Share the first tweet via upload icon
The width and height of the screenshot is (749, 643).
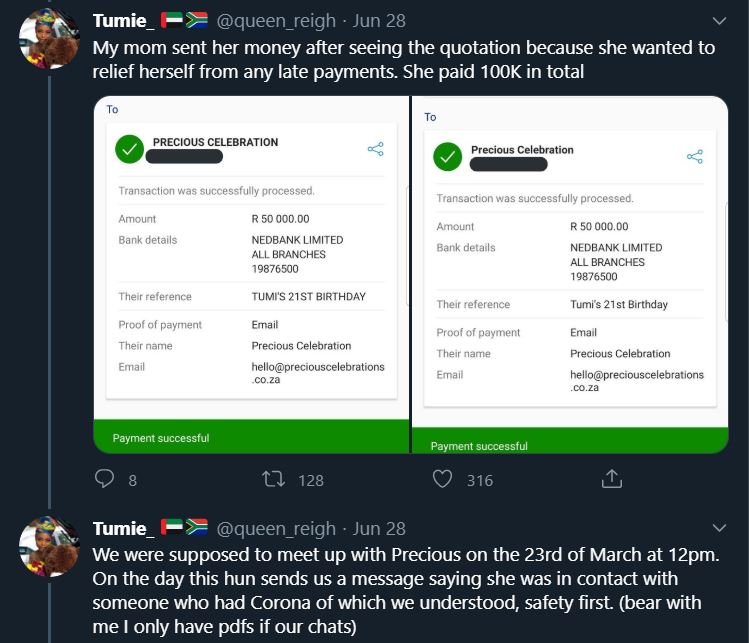point(612,478)
